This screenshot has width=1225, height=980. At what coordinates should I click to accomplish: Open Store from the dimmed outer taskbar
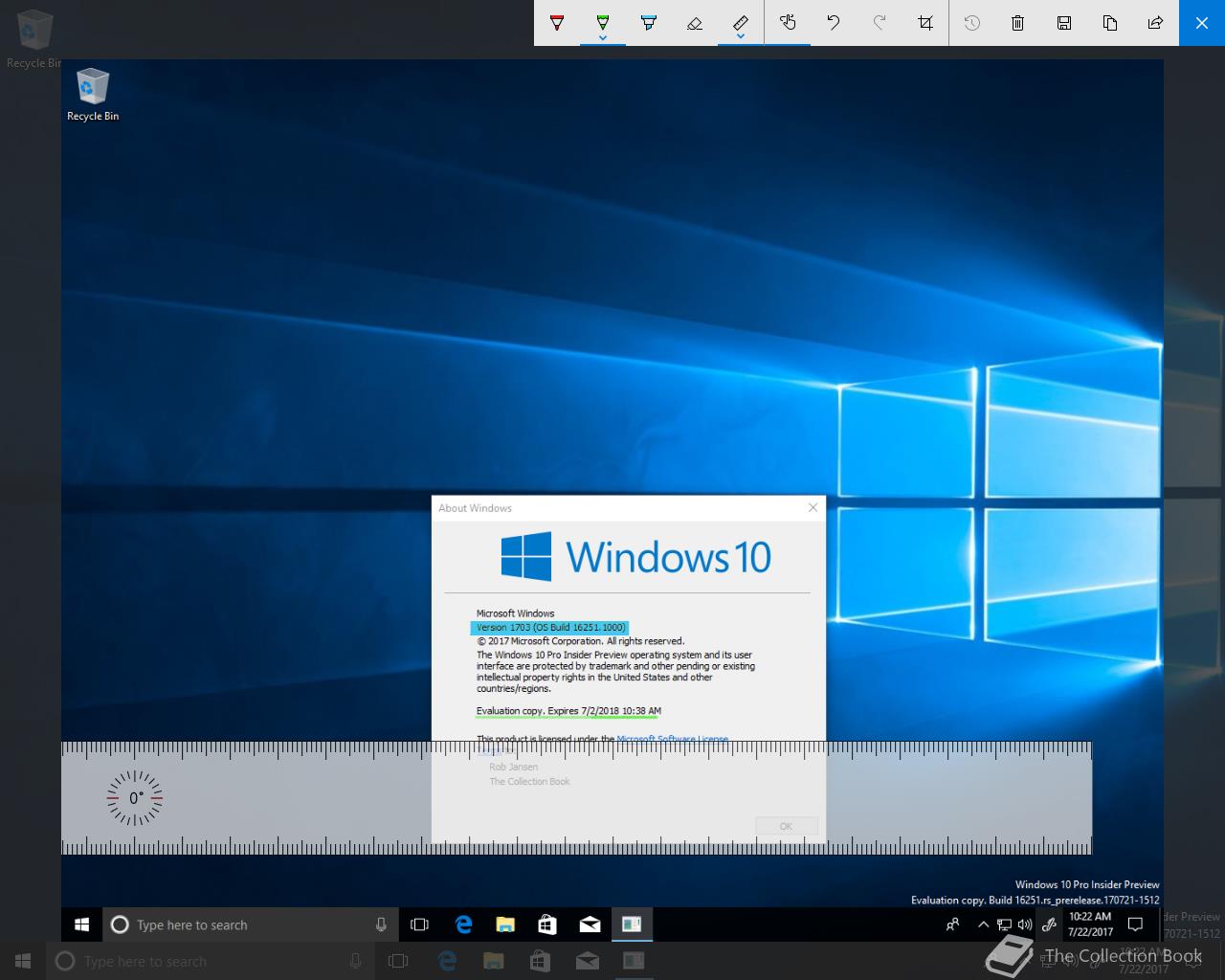coord(540,961)
